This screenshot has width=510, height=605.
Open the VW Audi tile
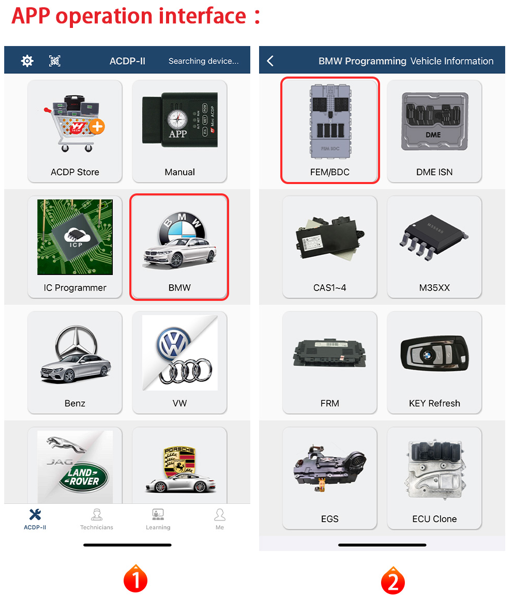(179, 363)
